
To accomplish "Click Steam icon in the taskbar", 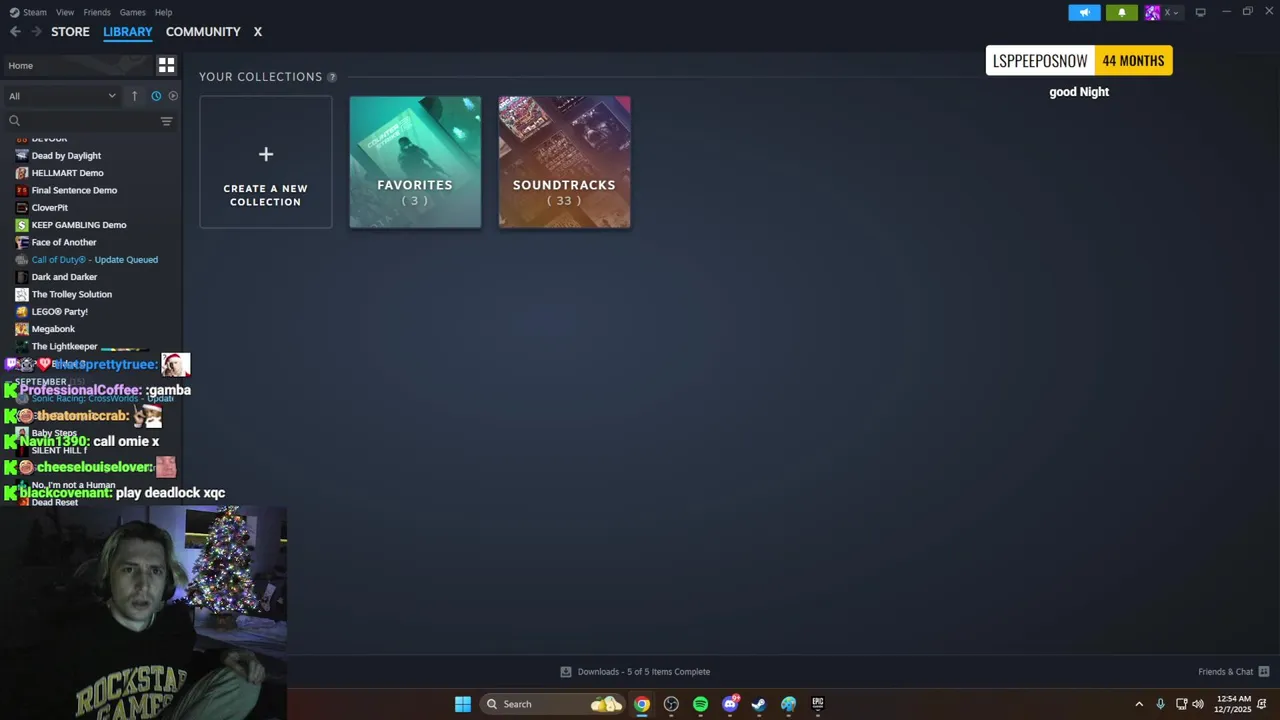I will pyautogui.click(x=759, y=704).
